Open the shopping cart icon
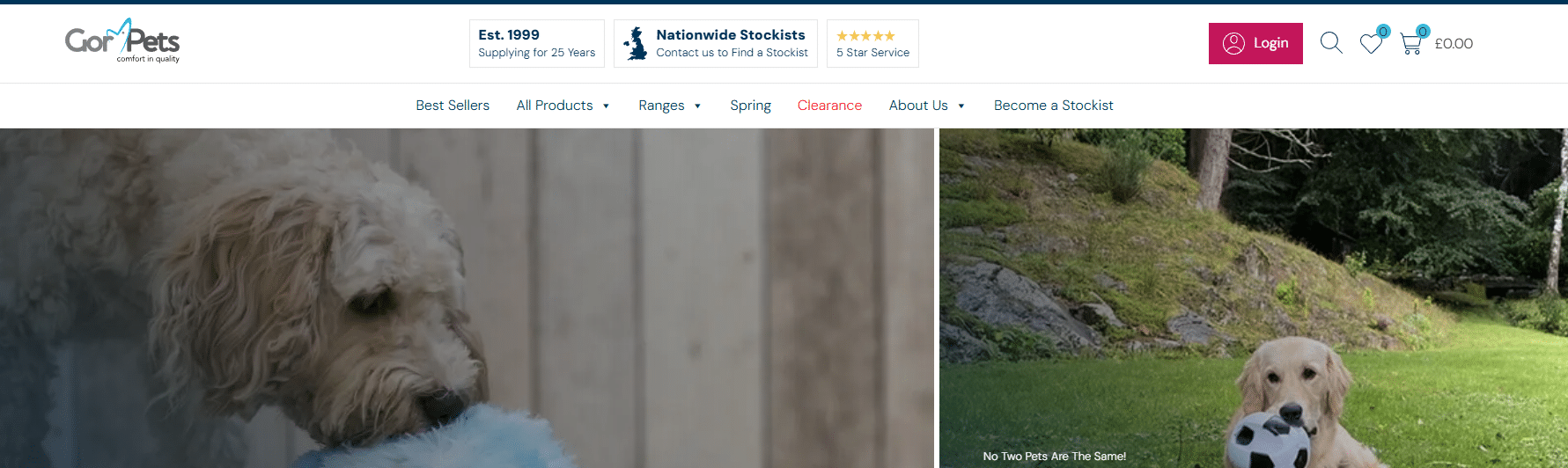The width and height of the screenshot is (1568, 468). 1410,44
